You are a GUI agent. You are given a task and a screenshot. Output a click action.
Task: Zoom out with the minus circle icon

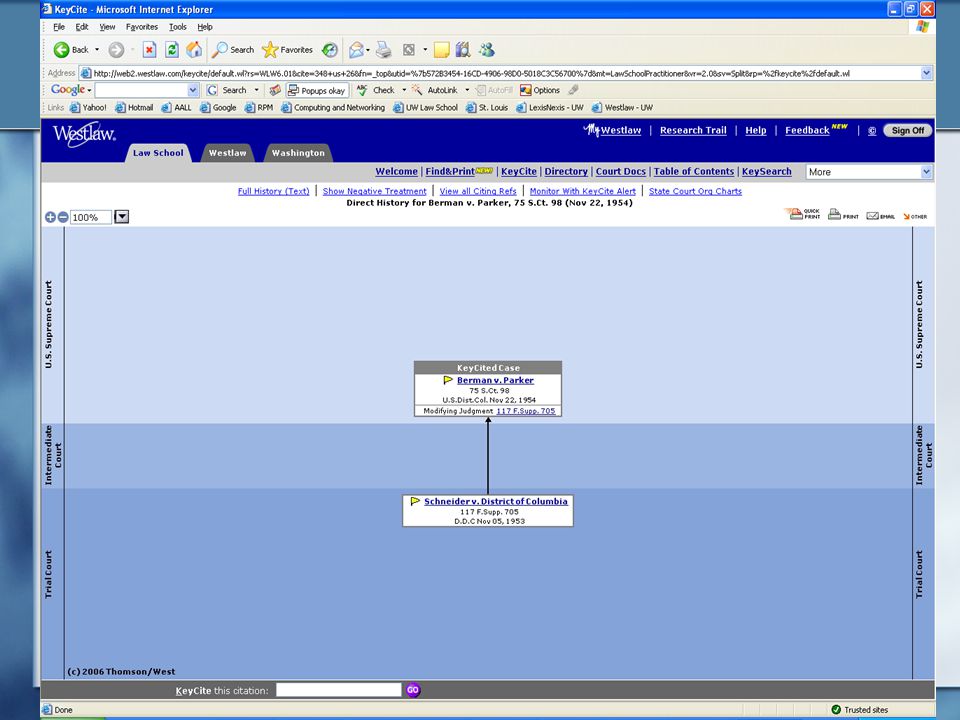point(62,217)
